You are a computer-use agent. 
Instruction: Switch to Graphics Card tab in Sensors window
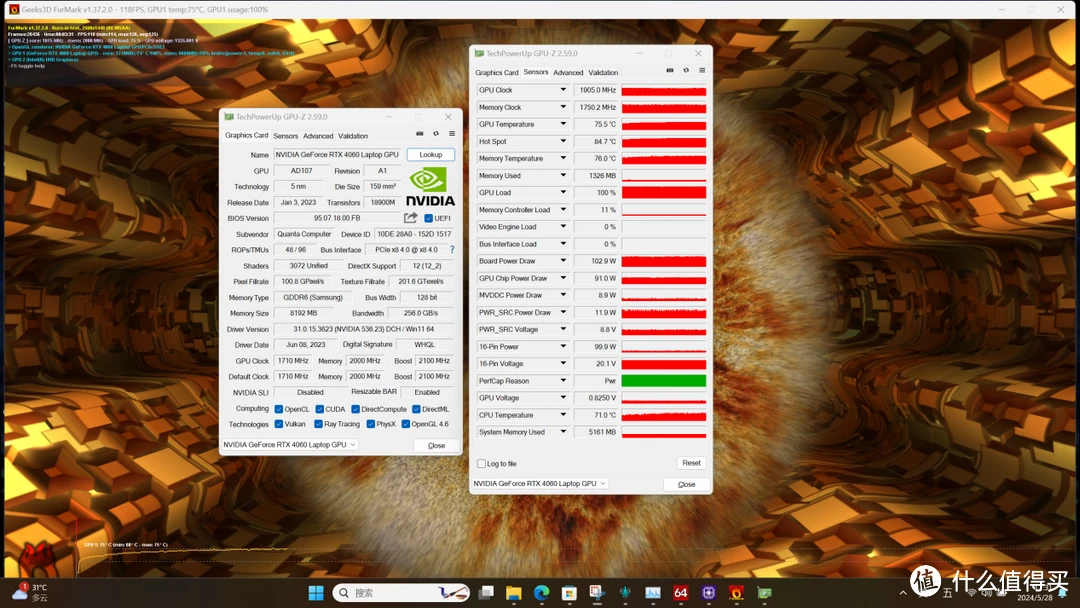coord(497,72)
